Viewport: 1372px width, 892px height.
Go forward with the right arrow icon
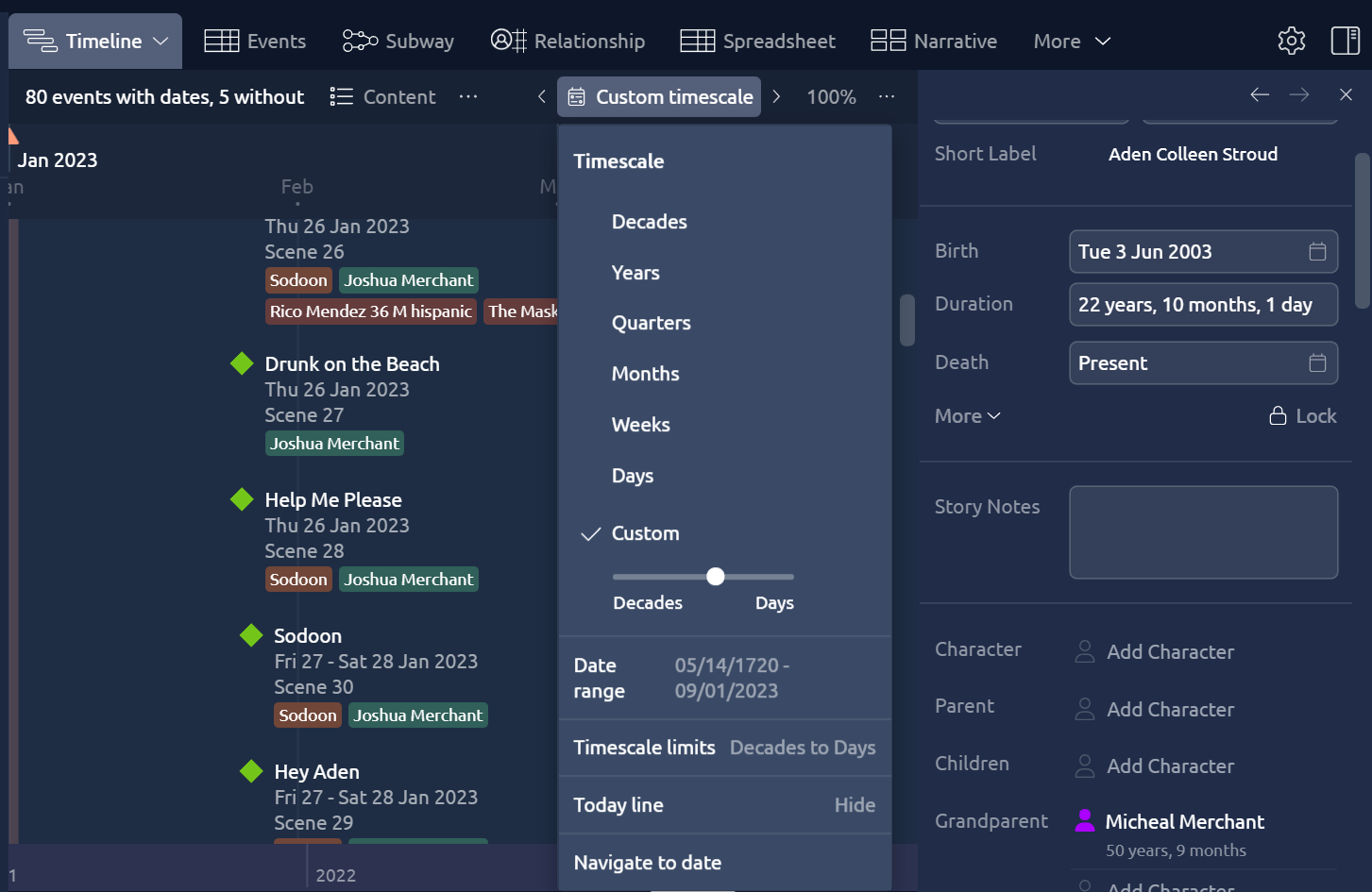(1299, 94)
